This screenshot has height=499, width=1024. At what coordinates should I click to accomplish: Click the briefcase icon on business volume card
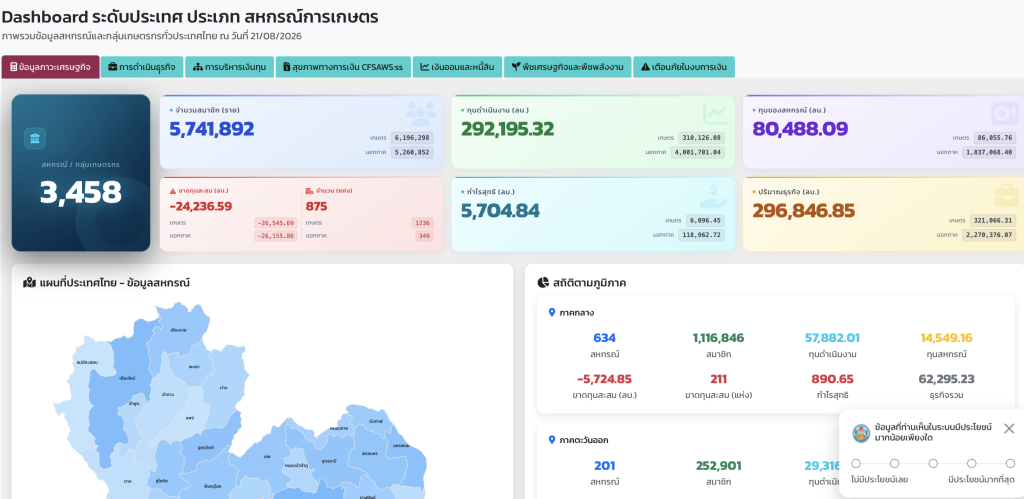(1005, 196)
